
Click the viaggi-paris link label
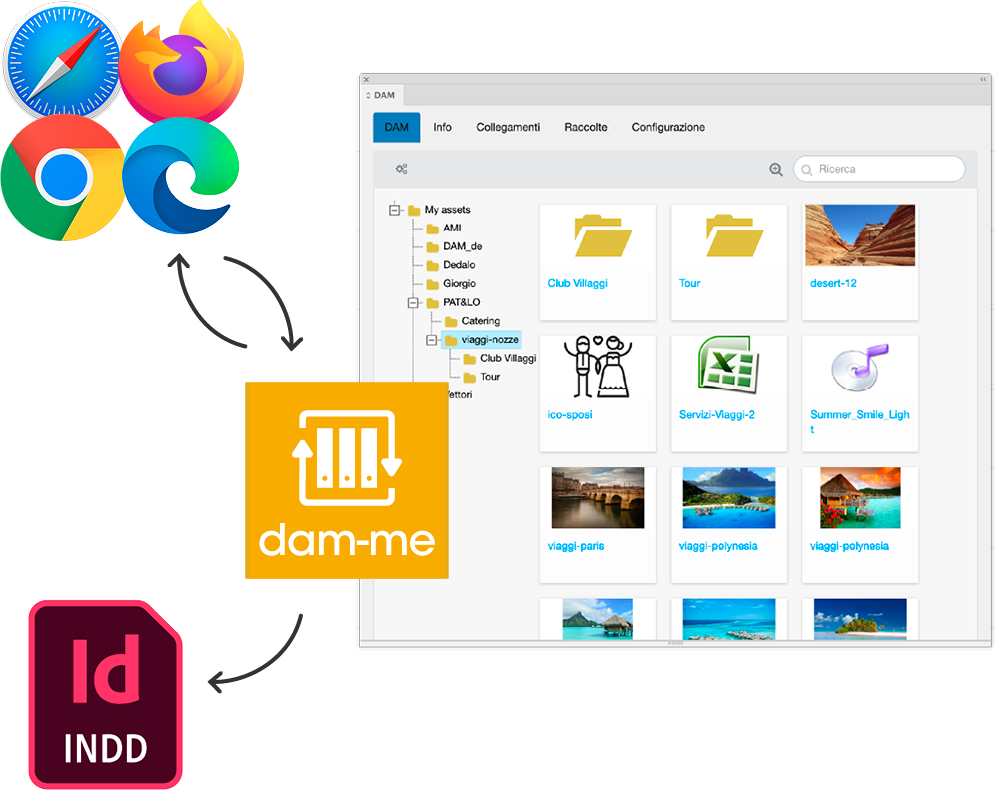[576, 546]
